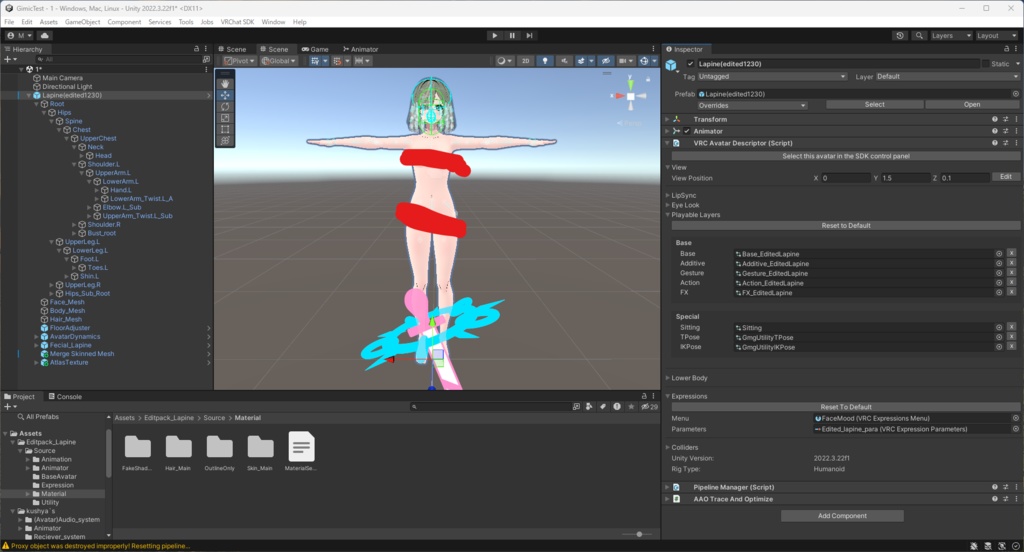
Task: Click Transform component help icon
Action: (995, 120)
